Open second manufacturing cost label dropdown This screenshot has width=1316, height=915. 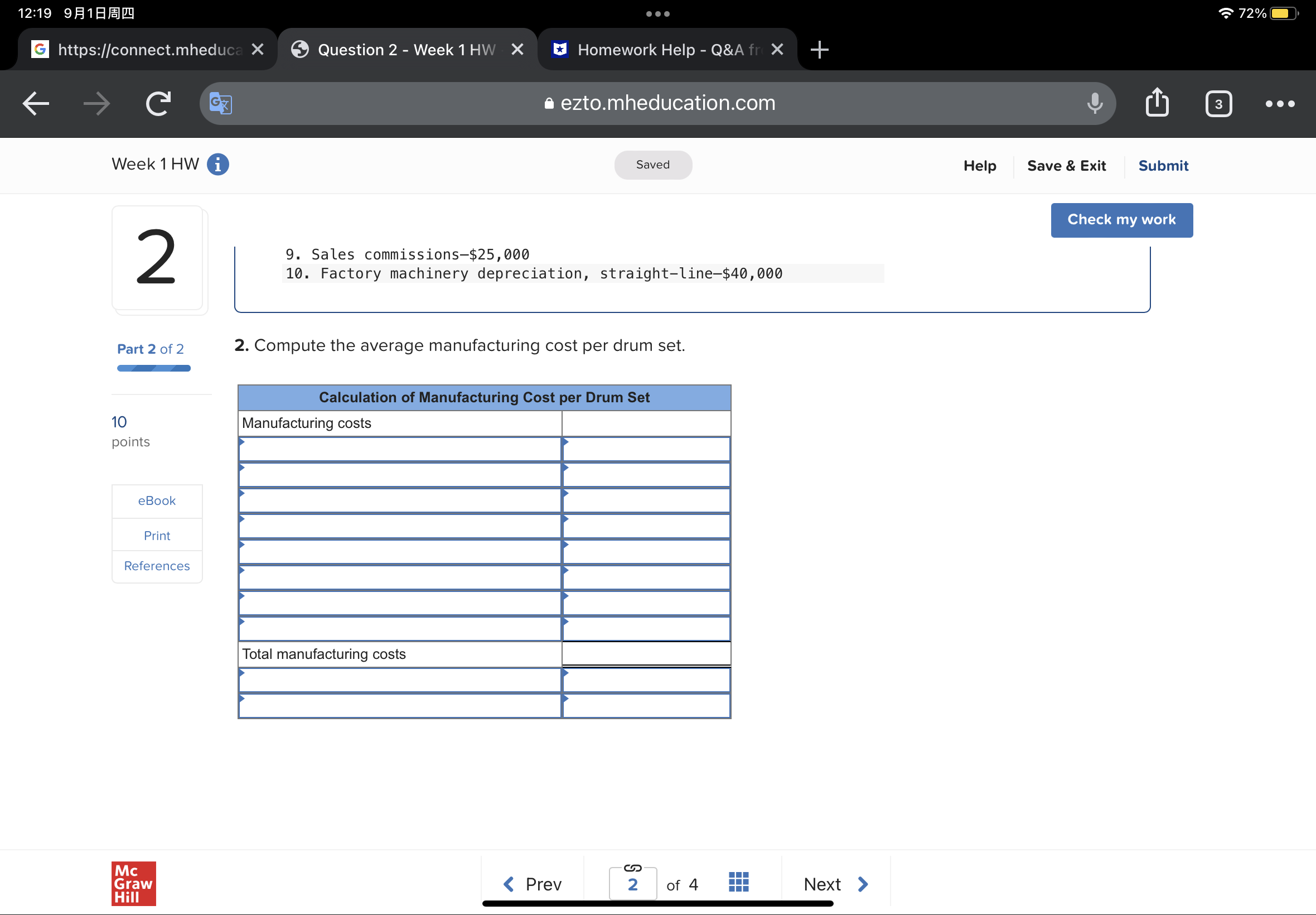(x=399, y=475)
